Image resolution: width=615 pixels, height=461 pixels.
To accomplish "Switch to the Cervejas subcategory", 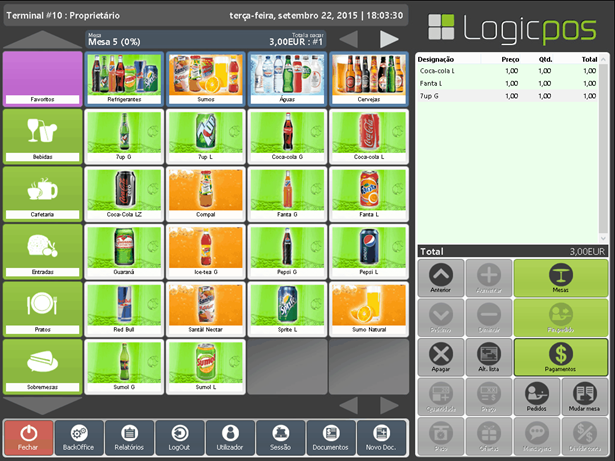I will click(369, 78).
